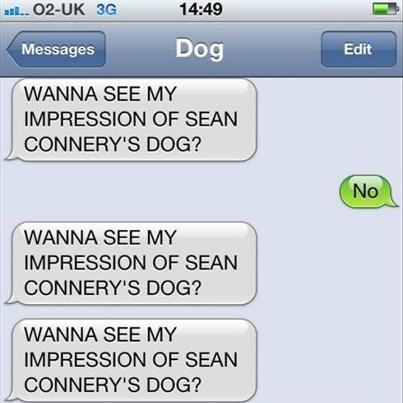Tap the pointed arrow tip of Messages button
The height and width of the screenshot is (403, 403).
[11, 49]
